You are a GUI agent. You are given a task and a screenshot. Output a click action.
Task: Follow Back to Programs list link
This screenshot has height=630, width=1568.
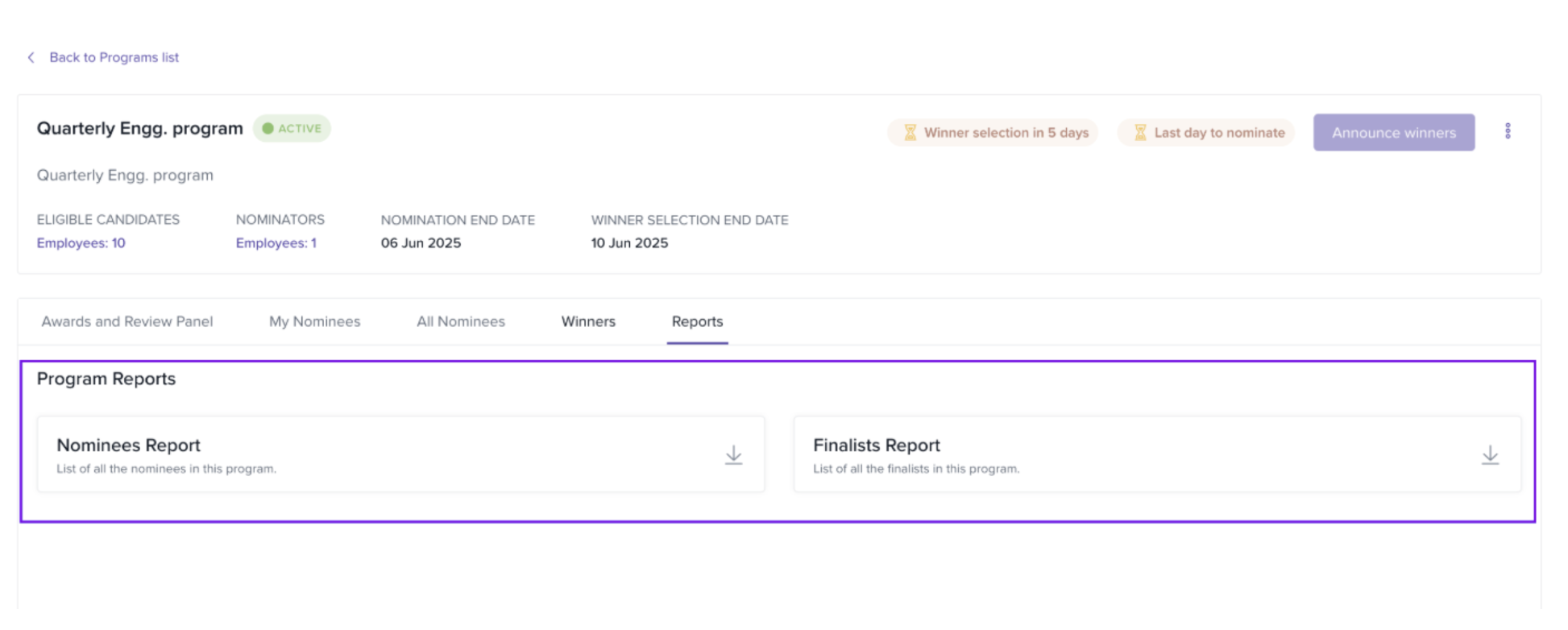pos(114,57)
